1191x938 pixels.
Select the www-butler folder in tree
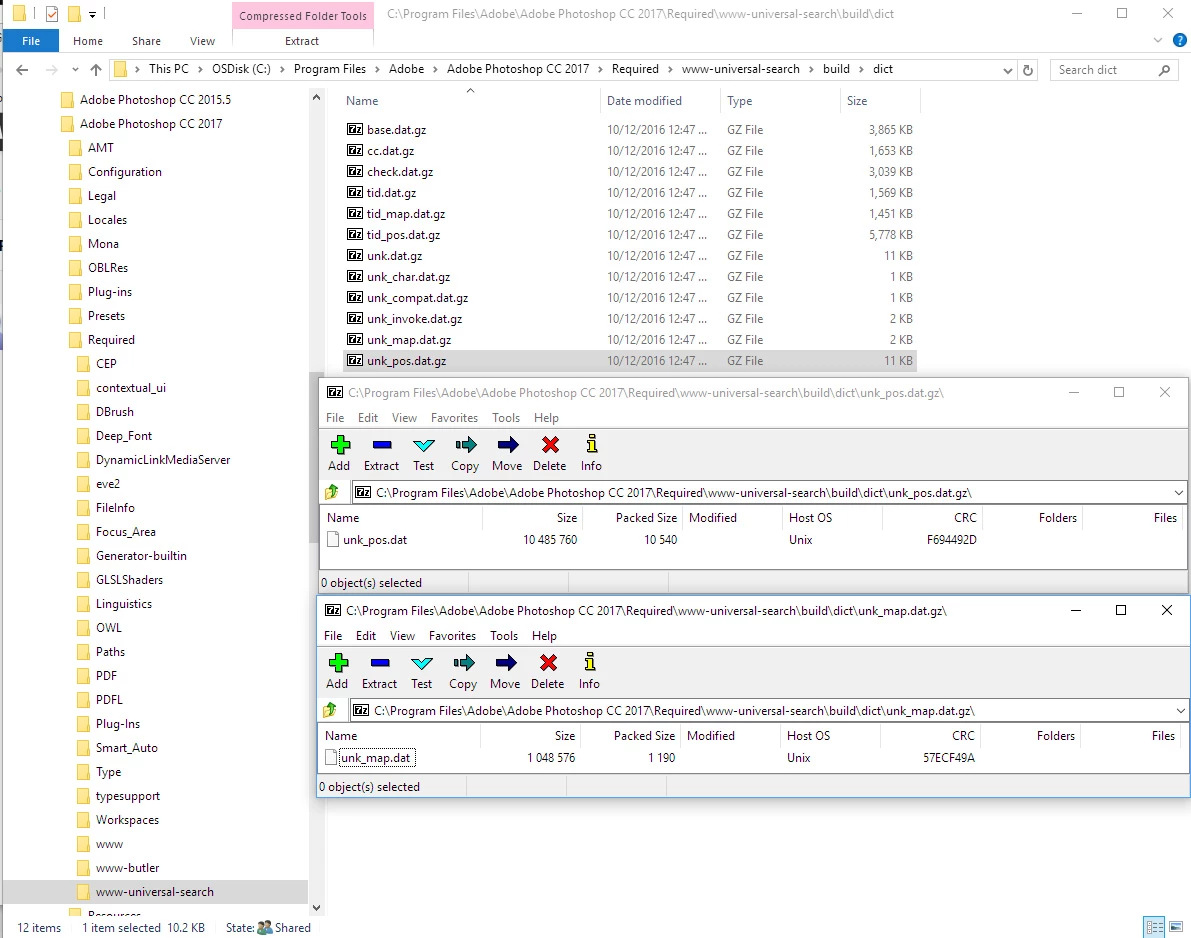[x=128, y=868]
